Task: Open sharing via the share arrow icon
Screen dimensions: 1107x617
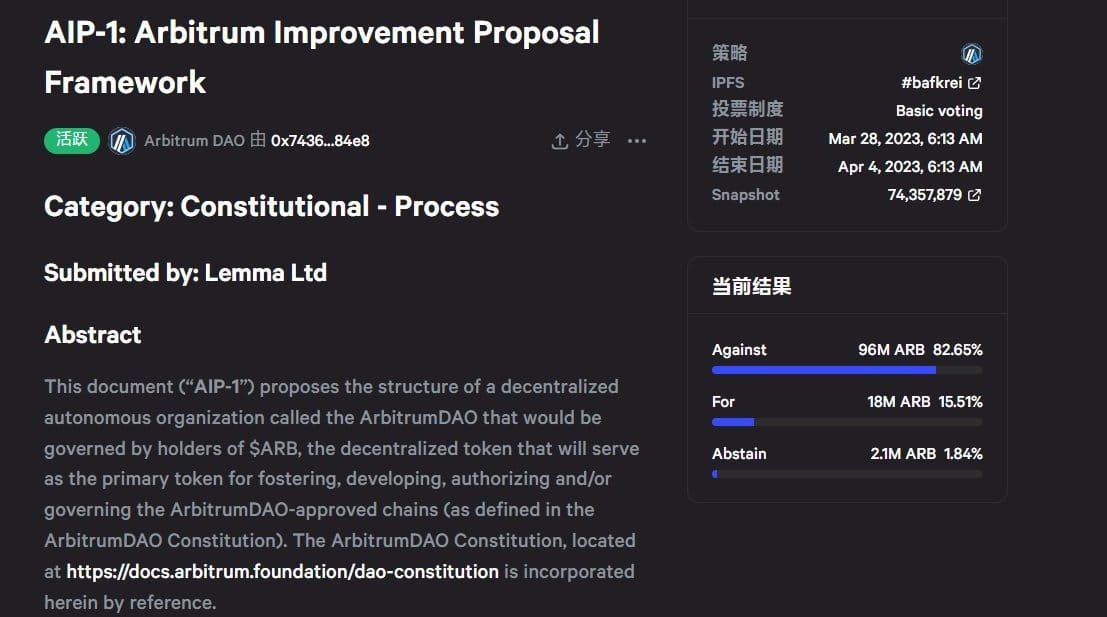Action: [x=560, y=140]
